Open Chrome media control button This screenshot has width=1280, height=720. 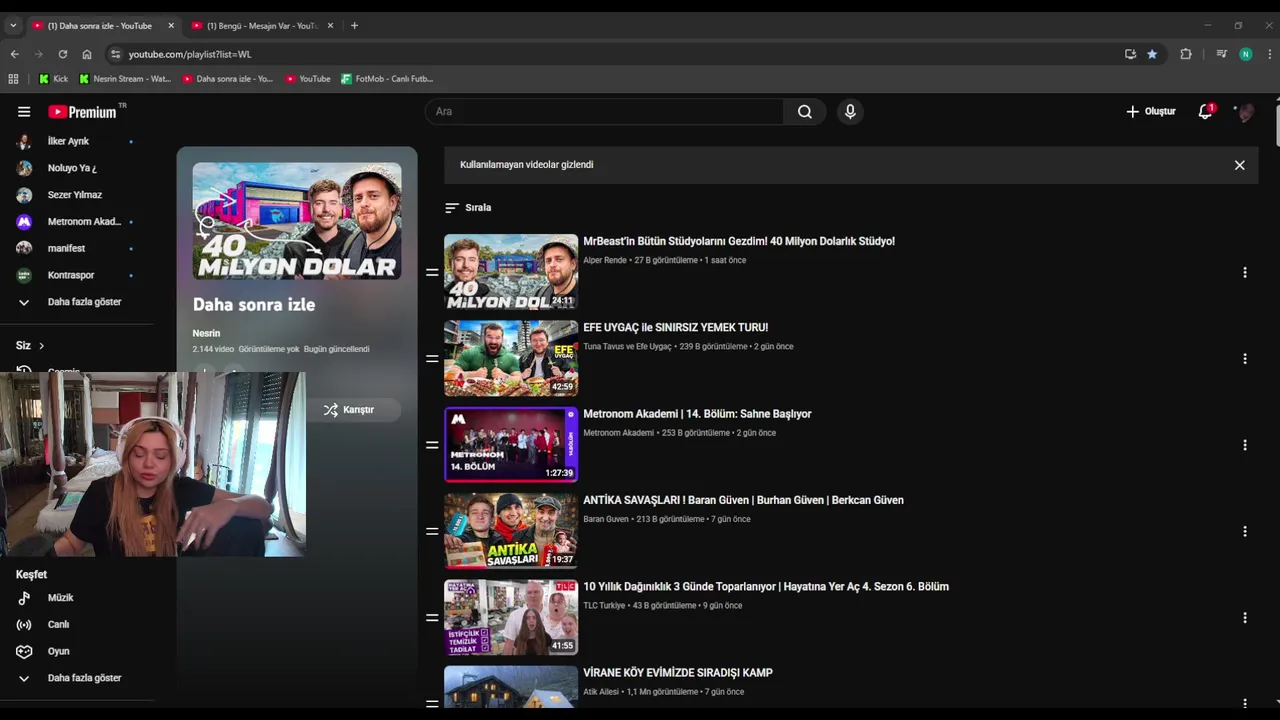tap(1221, 54)
